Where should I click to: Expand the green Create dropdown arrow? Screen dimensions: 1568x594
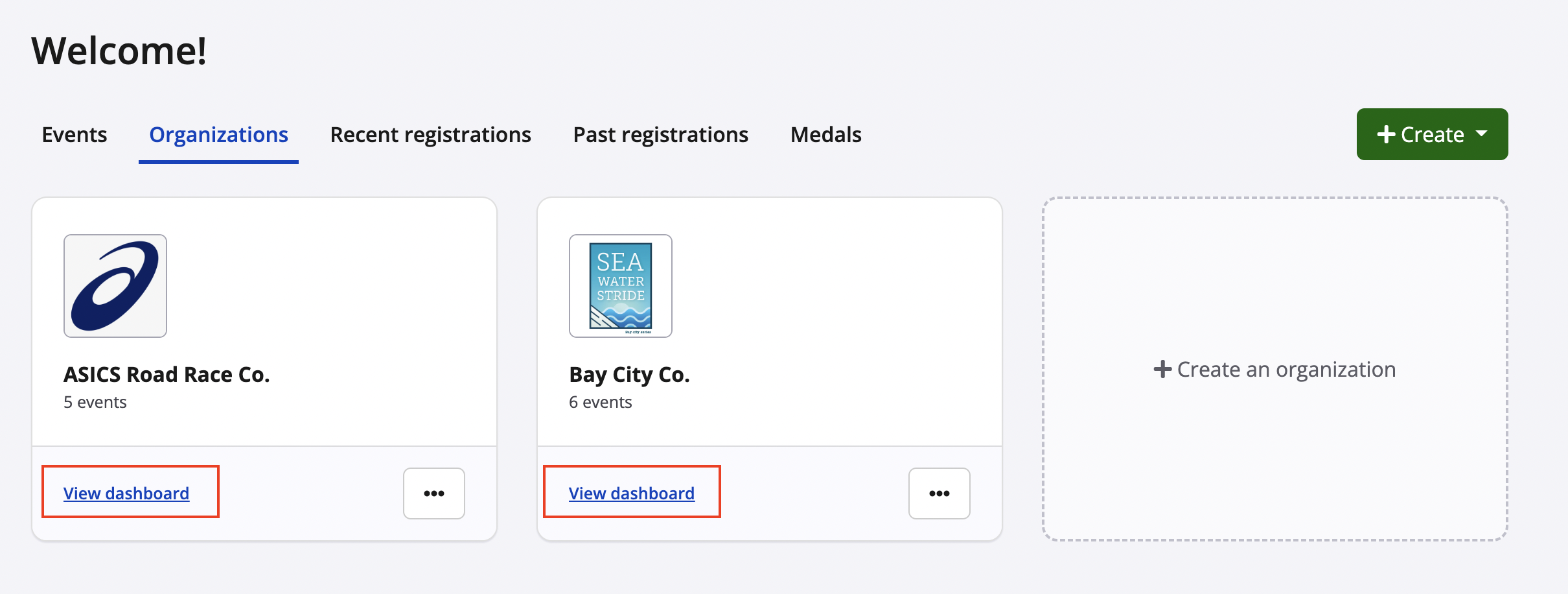pos(1482,134)
